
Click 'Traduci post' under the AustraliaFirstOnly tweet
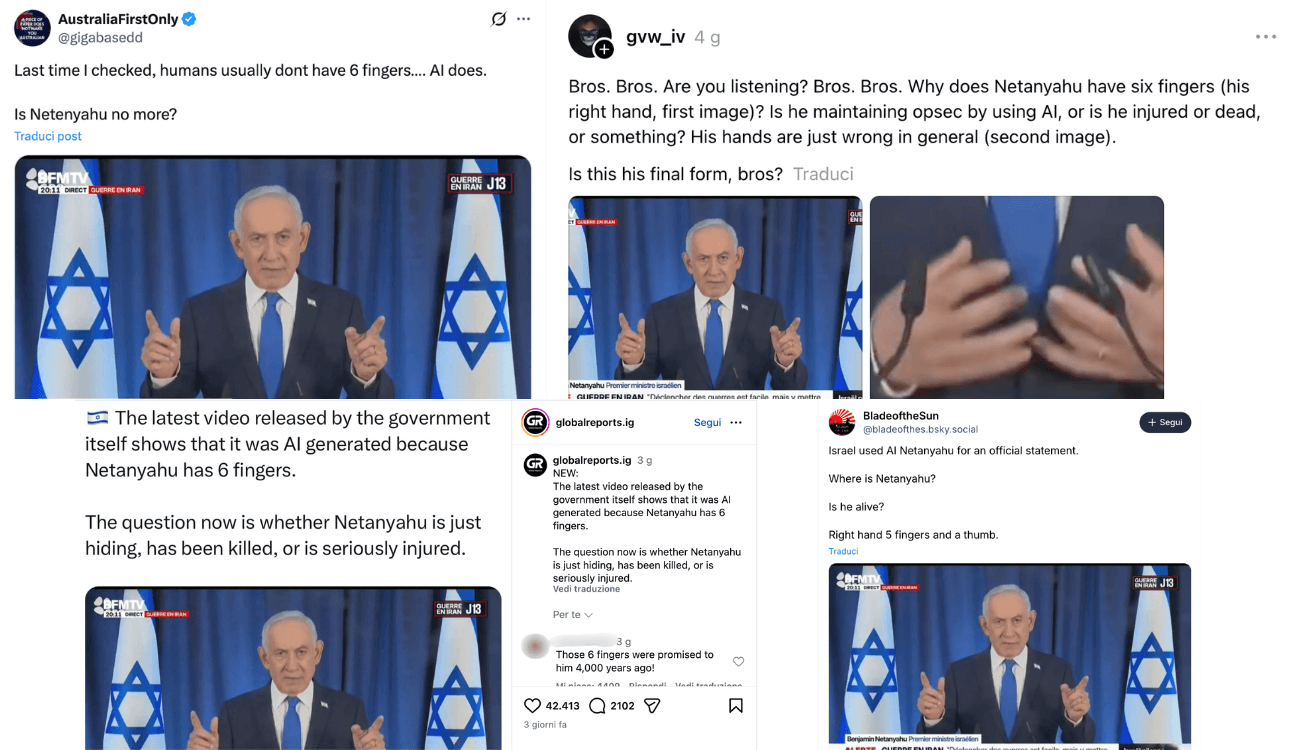coord(48,136)
